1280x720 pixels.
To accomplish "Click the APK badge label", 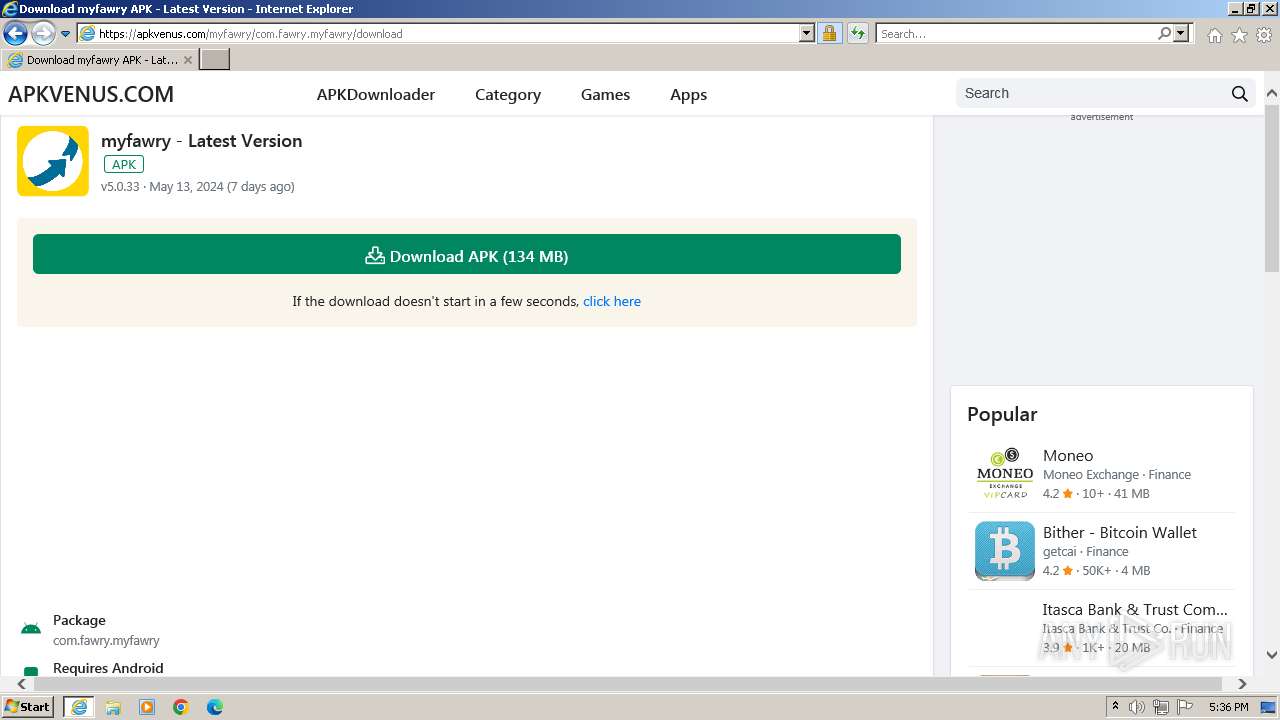I will tap(124, 164).
